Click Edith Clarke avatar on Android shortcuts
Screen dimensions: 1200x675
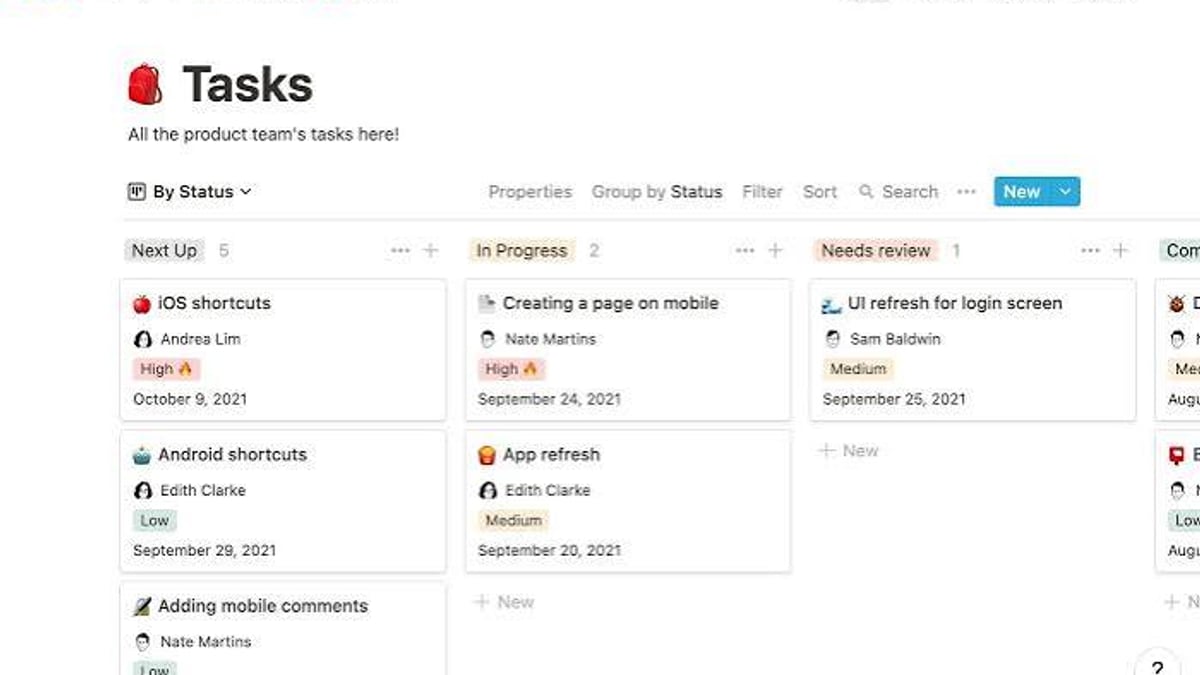tap(143, 490)
